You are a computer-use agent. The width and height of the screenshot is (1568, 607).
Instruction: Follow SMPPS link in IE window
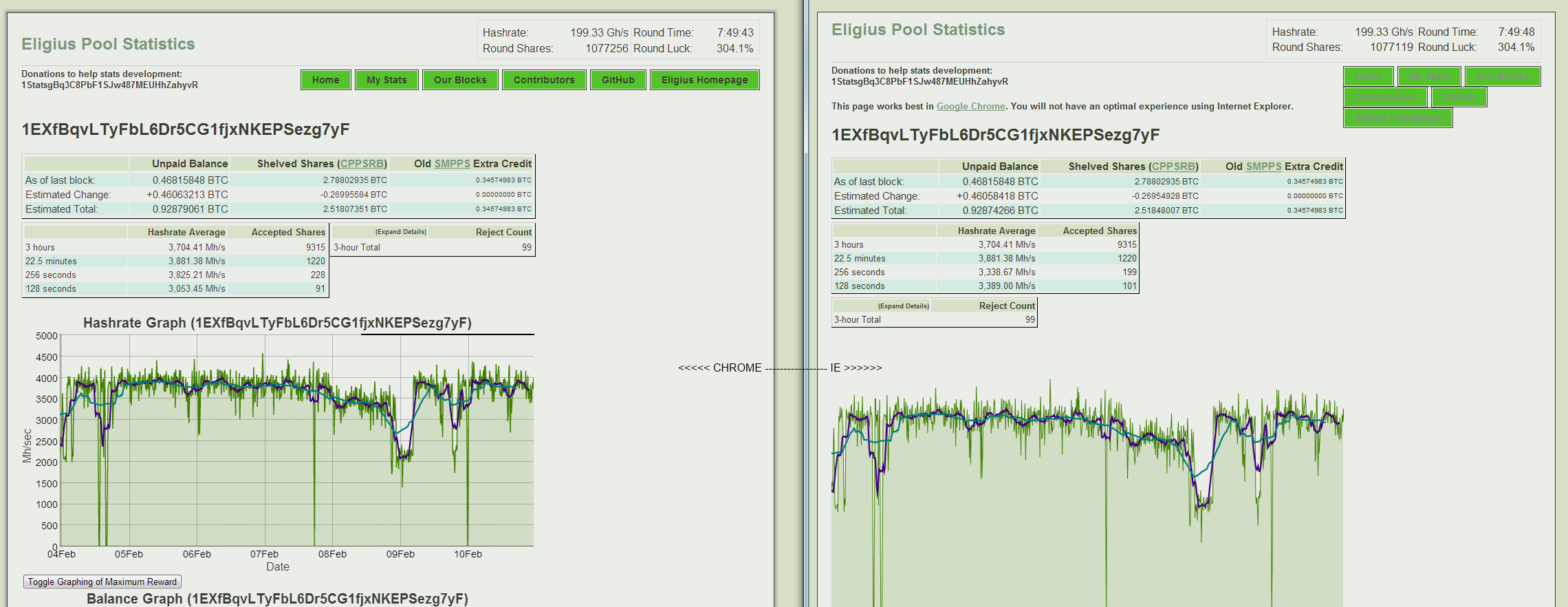(x=1264, y=167)
